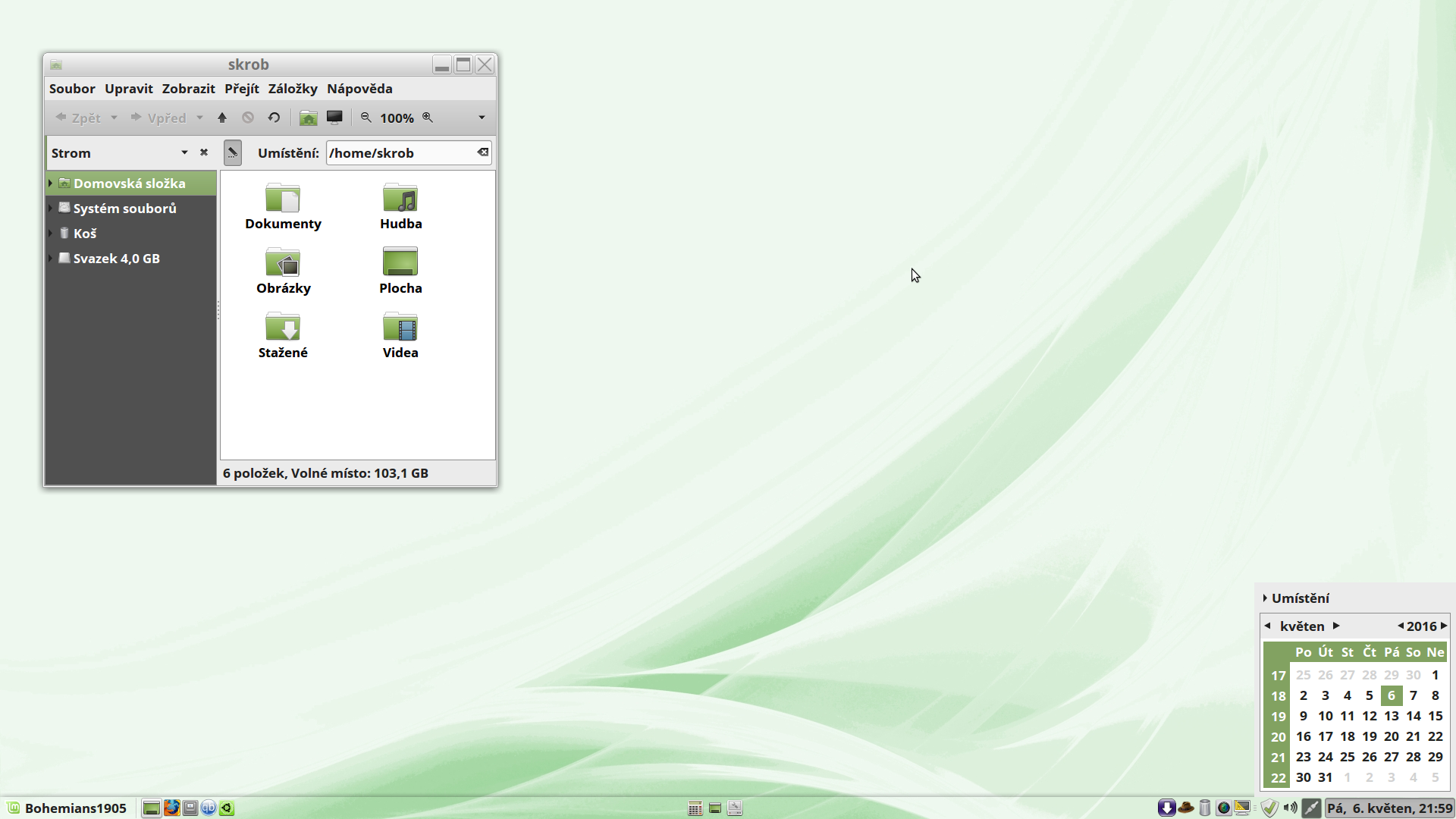The width and height of the screenshot is (1456, 819).
Task: Open the update manager shield icon
Action: point(1269,808)
